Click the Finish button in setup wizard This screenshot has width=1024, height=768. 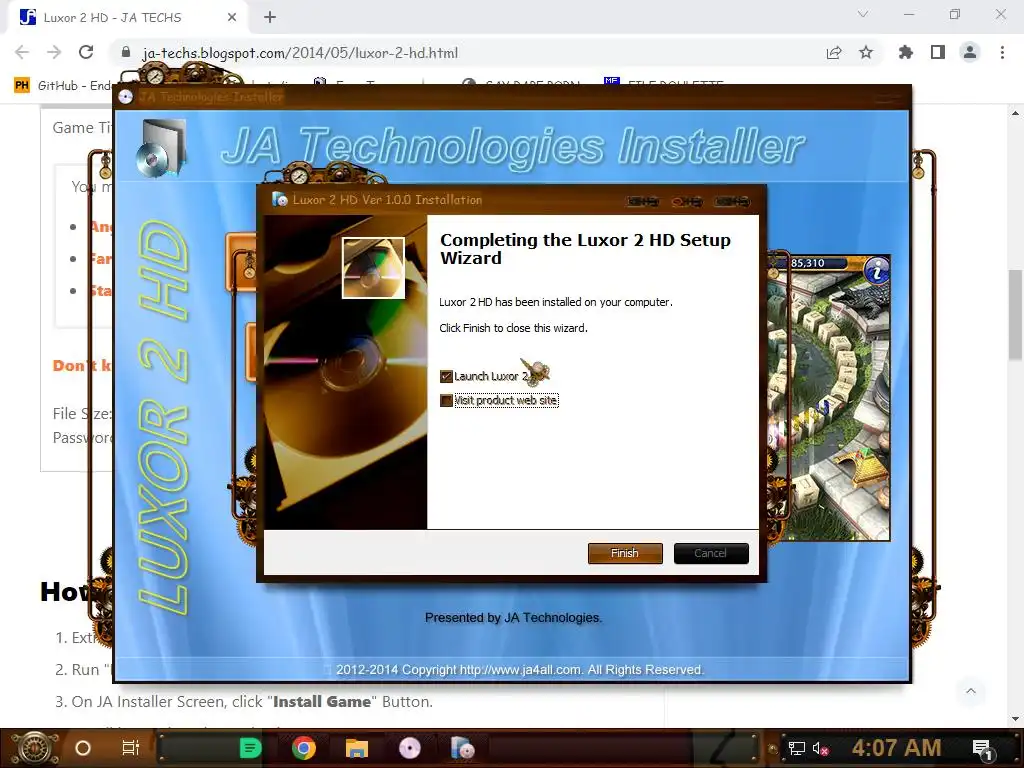tap(625, 553)
